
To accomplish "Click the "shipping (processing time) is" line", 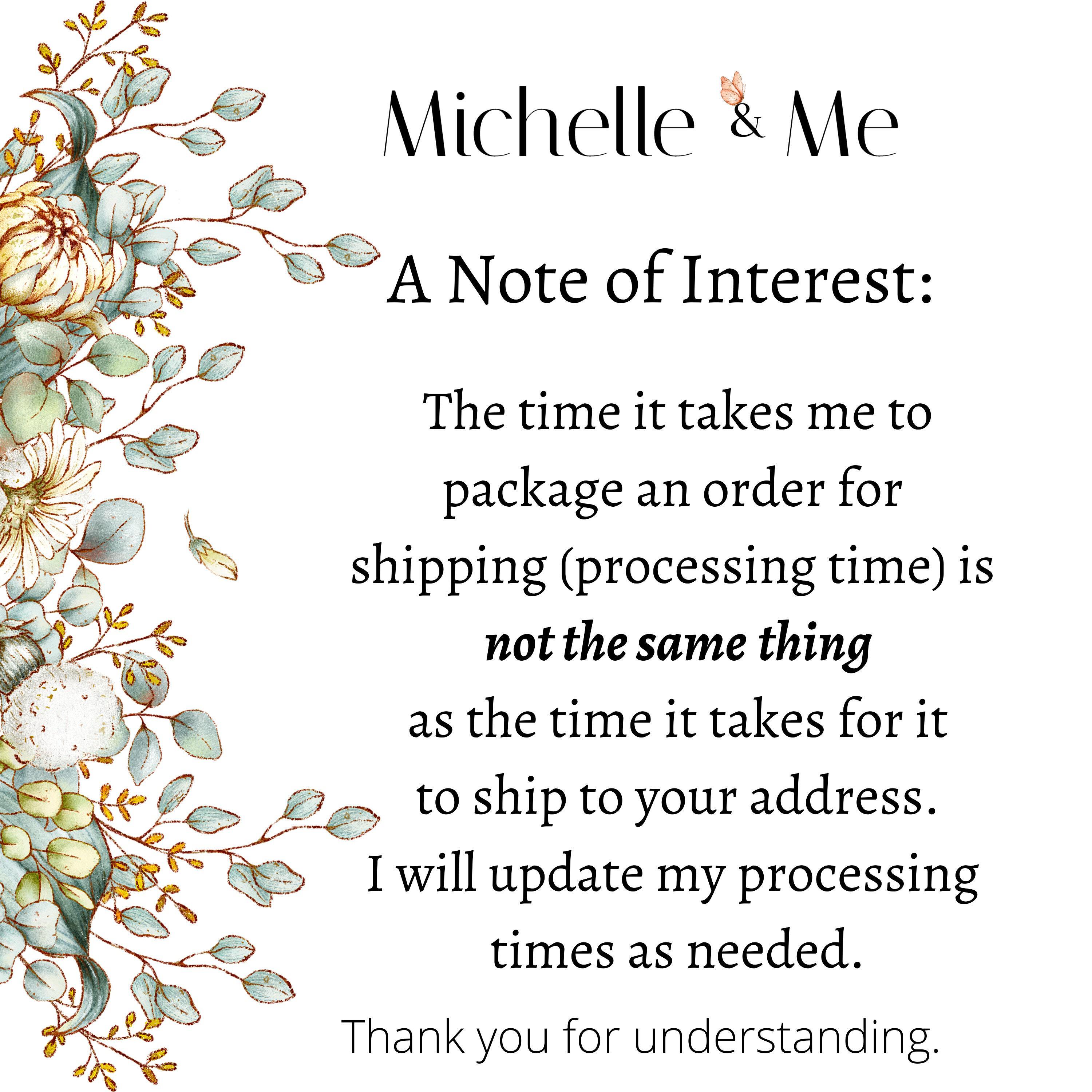I will point(672,568).
